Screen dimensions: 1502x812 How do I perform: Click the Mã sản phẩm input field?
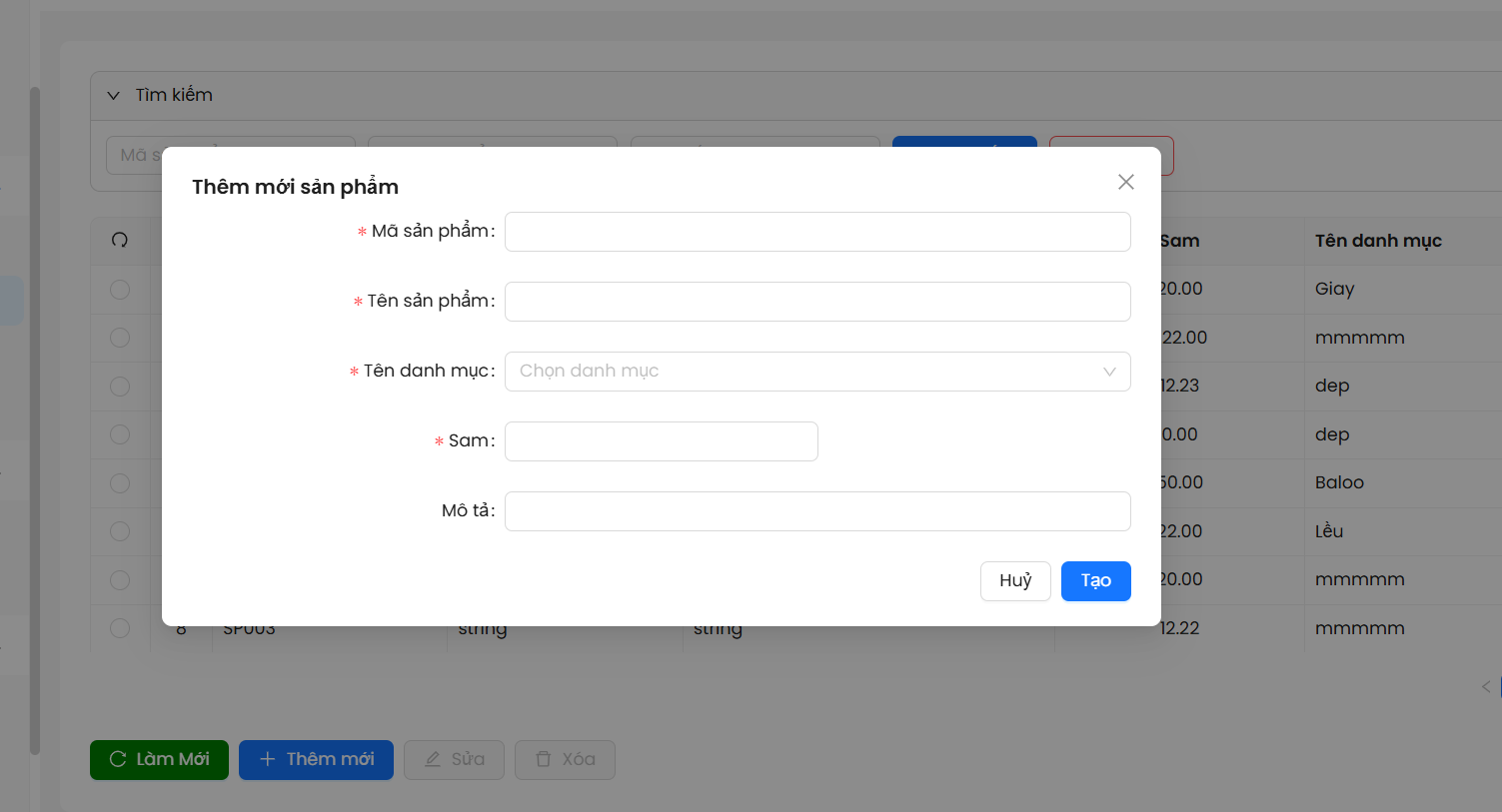point(816,232)
